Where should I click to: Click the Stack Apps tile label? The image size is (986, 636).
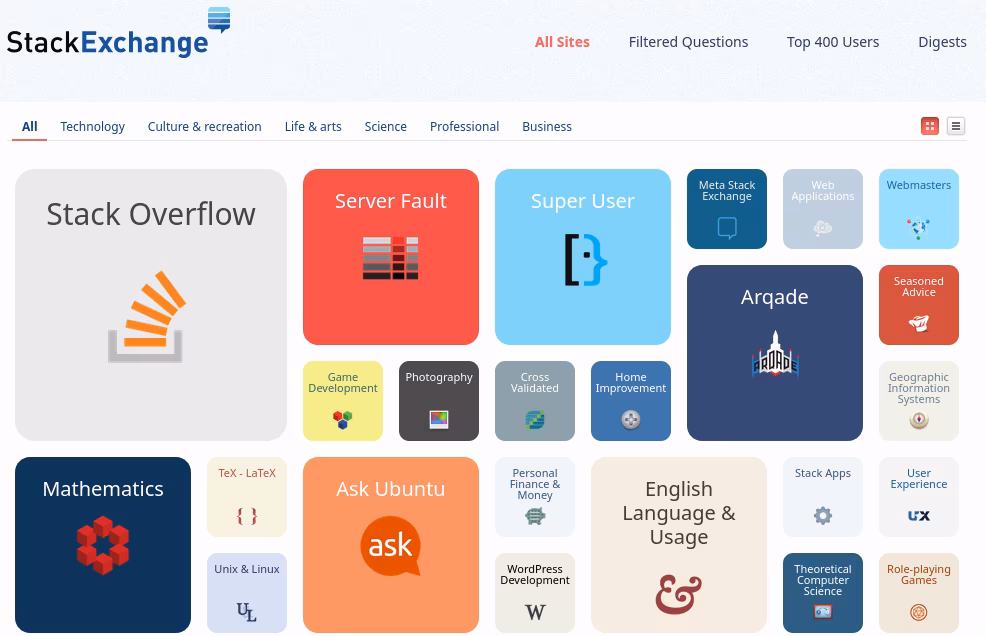[x=823, y=473]
